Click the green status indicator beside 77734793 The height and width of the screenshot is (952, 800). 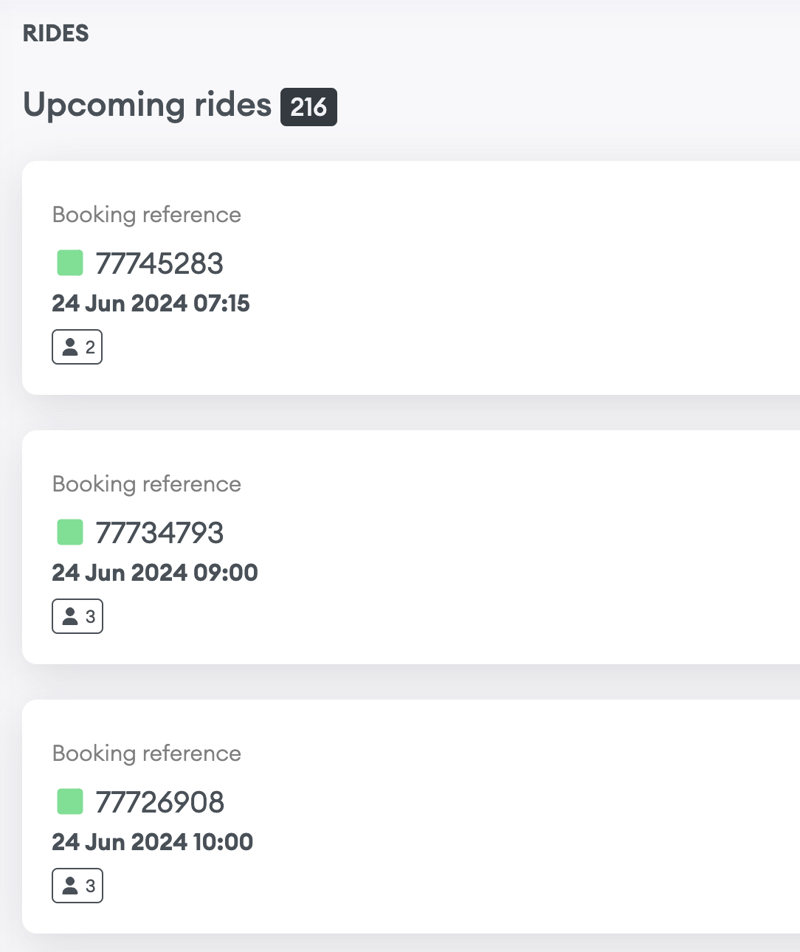[70, 532]
